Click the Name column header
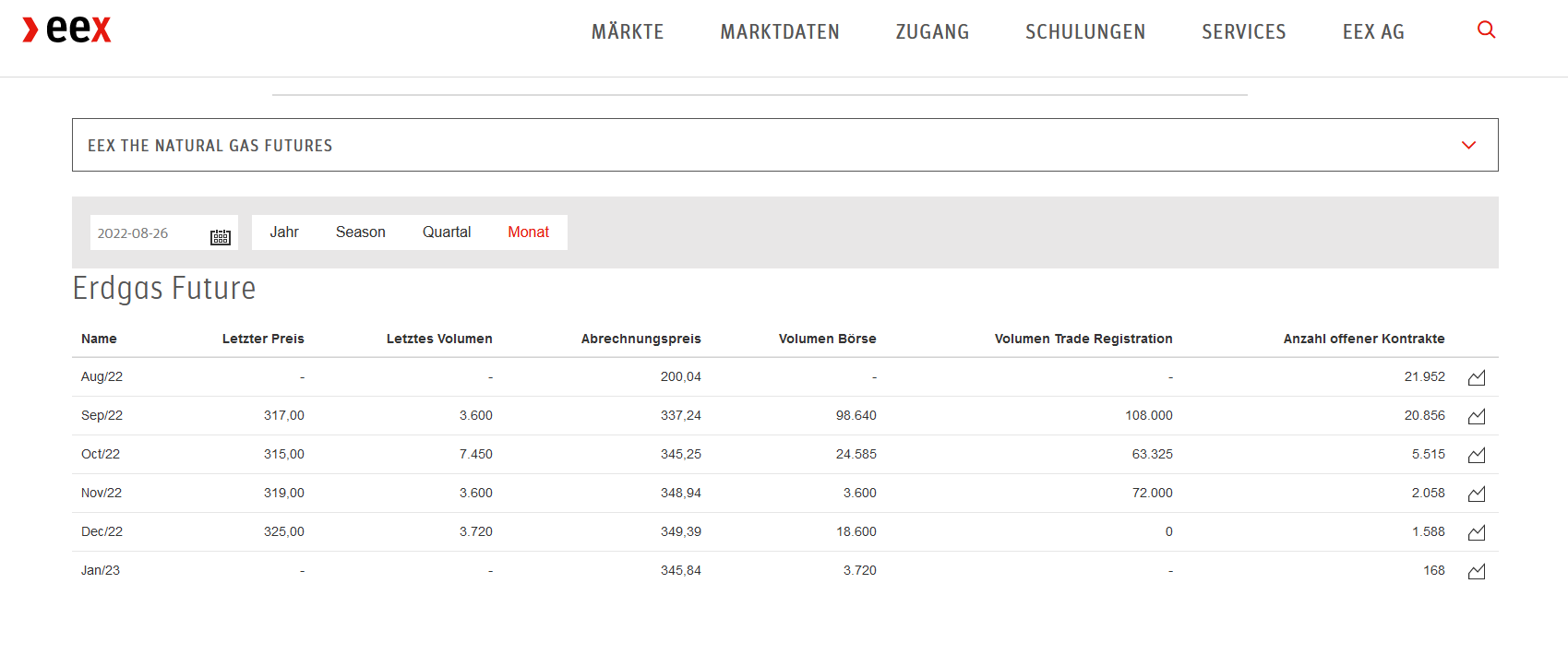The height and width of the screenshot is (655, 1568). (x=99, y=339)
